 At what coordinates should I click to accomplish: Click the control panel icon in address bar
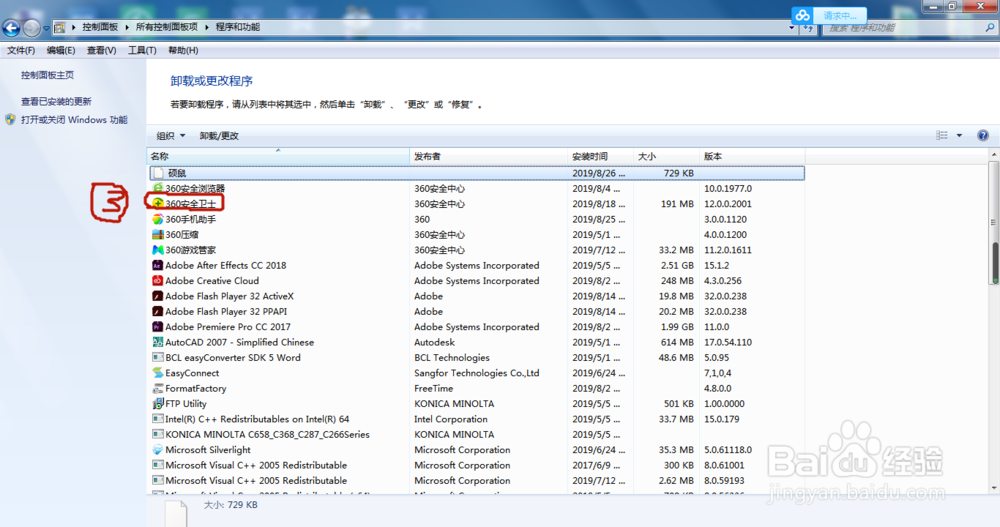coord(60,27)
